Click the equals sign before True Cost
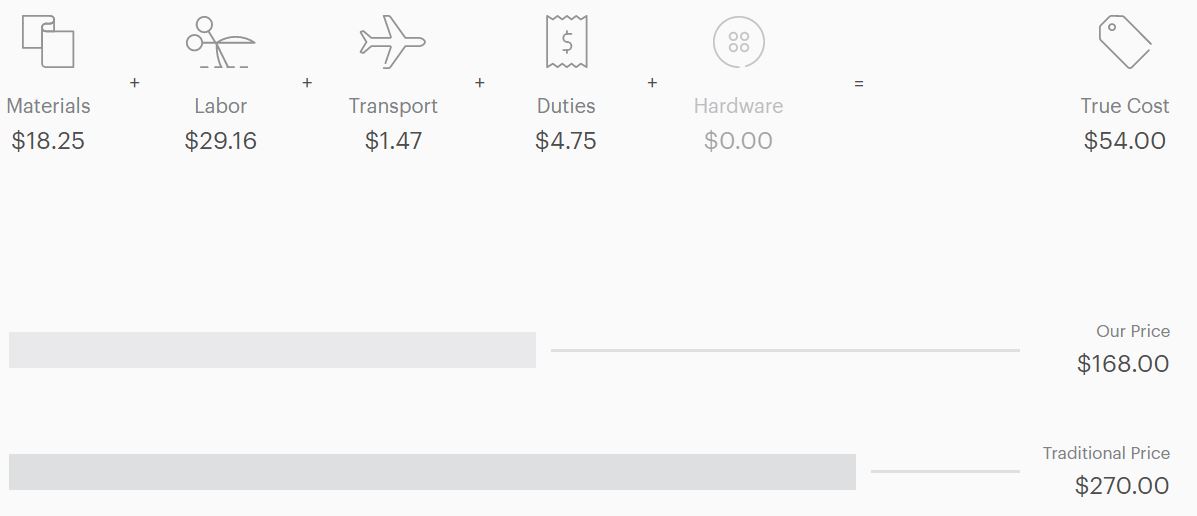 click(x=859, y=83)
